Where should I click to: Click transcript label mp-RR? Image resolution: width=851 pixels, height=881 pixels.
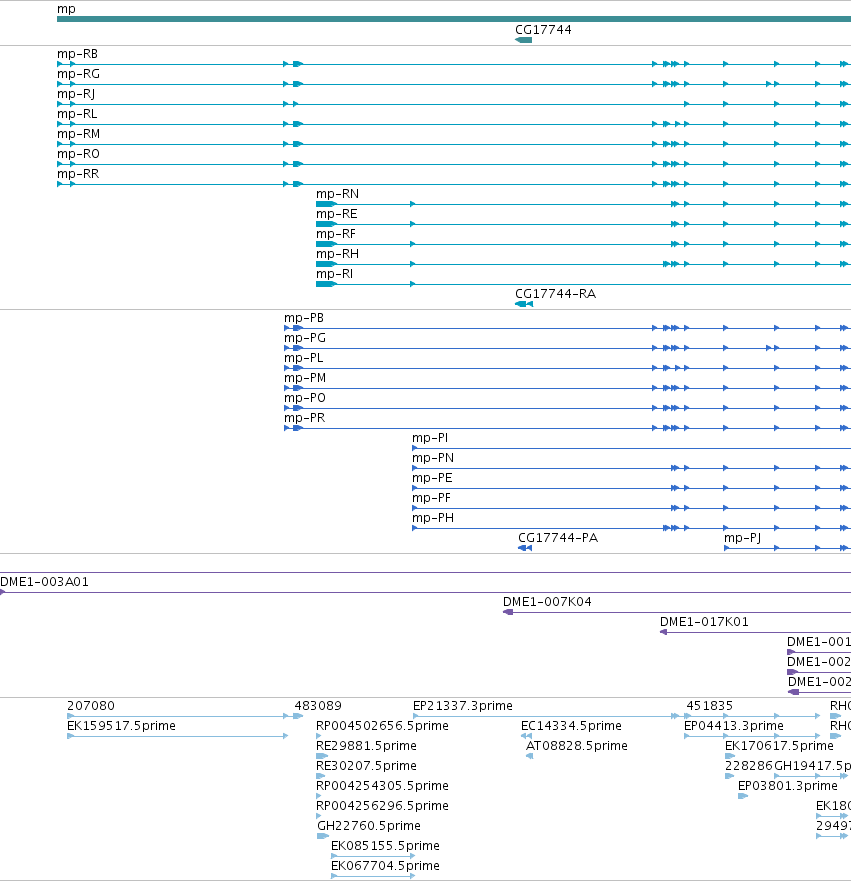pyautogui.click(x=78, y=174)
